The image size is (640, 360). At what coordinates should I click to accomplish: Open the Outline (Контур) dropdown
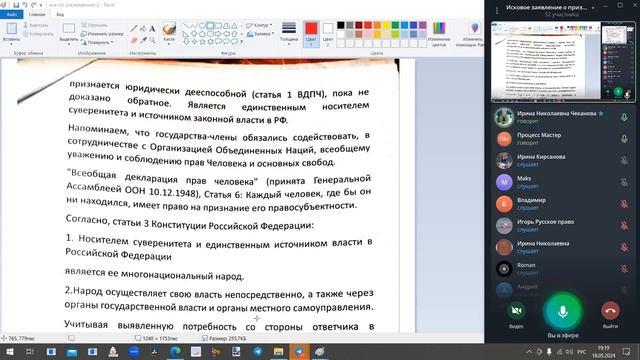point(260,25)
